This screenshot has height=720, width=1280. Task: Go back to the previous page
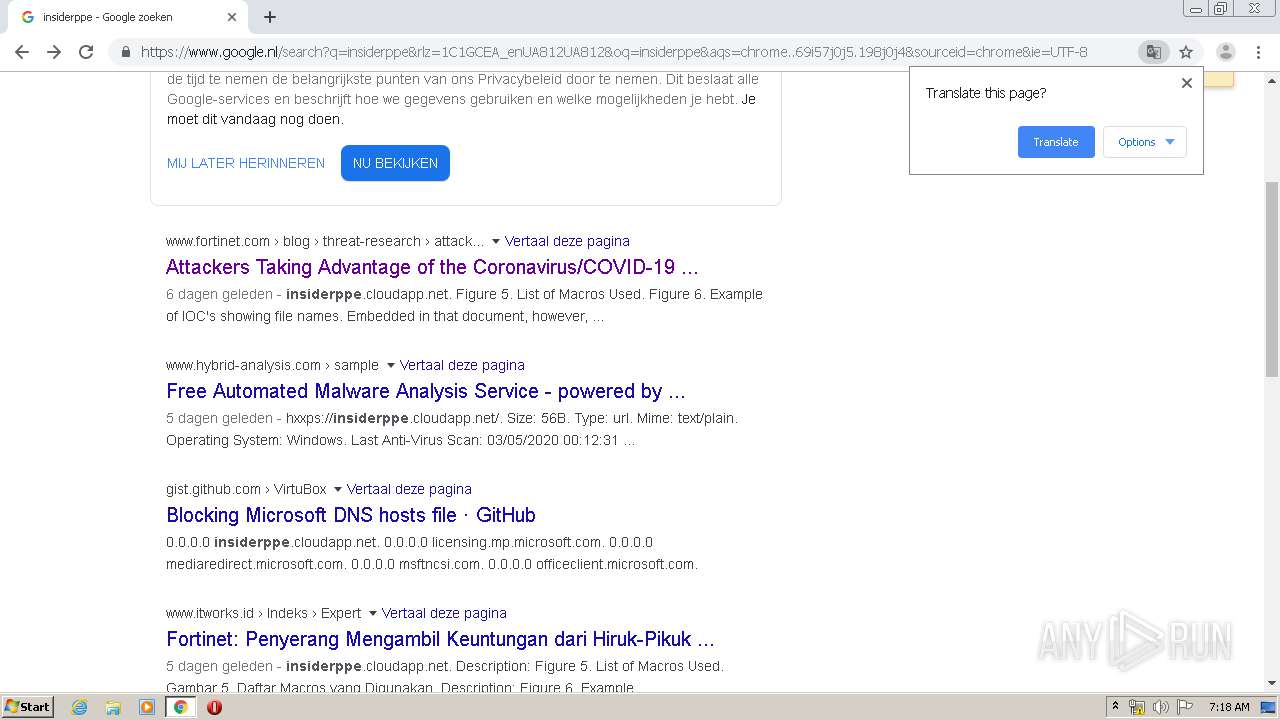22,52
